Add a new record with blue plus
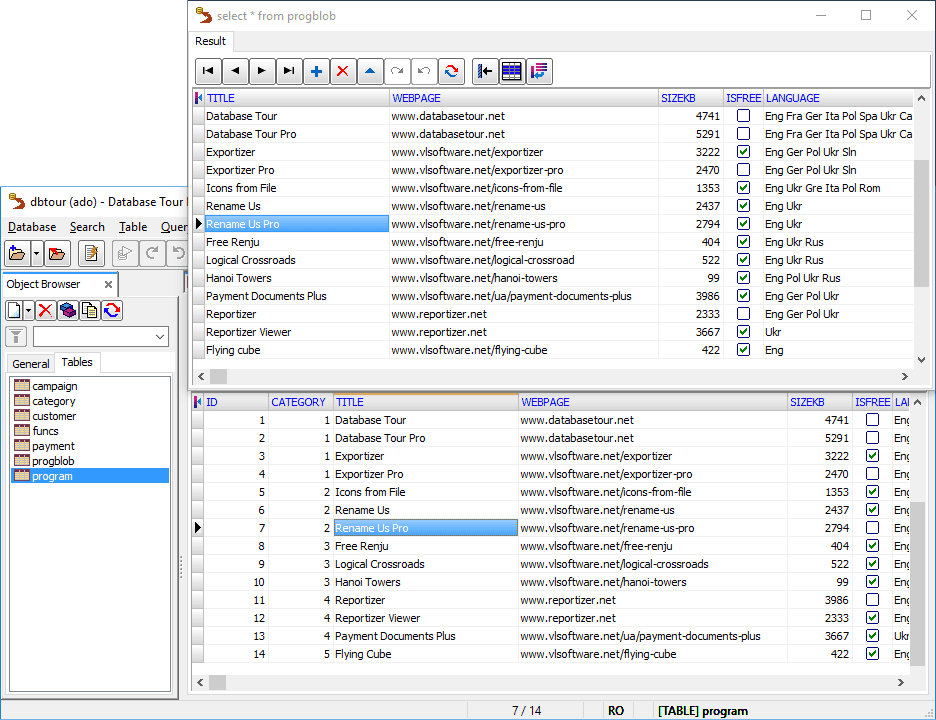The width and height of the screenshot is (936, 720). 316,71
